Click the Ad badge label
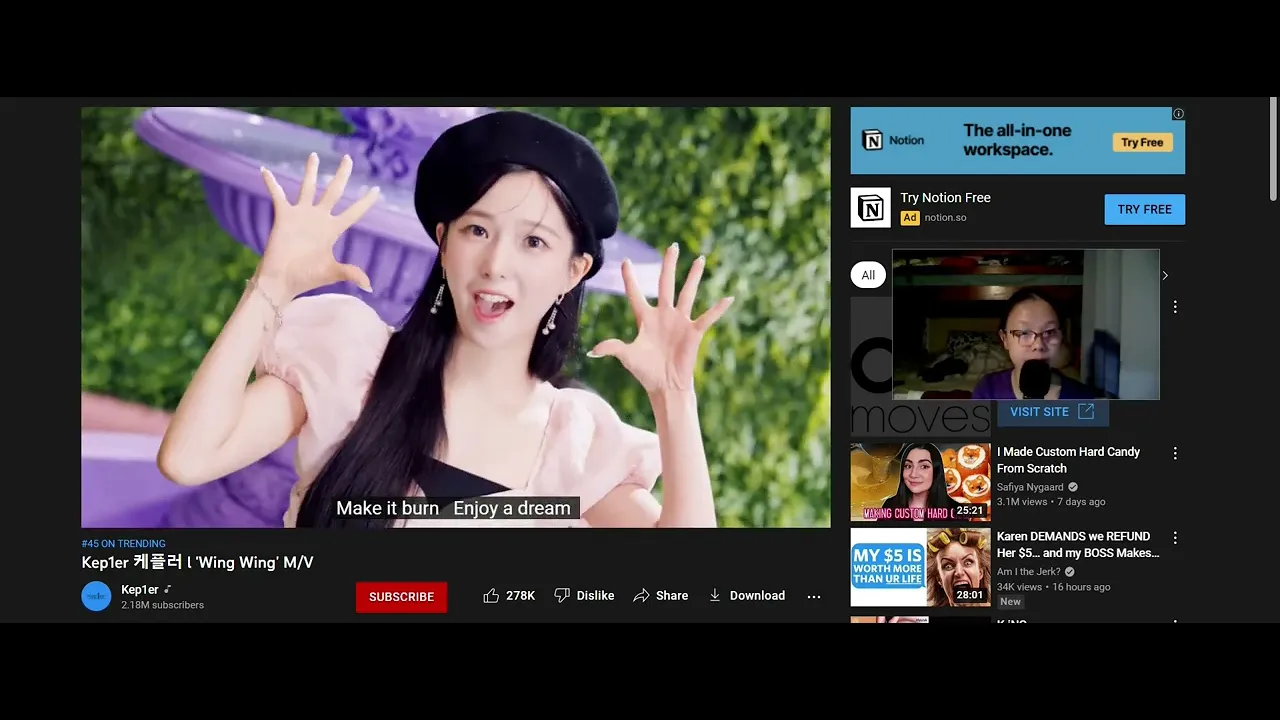Viewport: 1280px width, 720px height. [x=909, y=218]
